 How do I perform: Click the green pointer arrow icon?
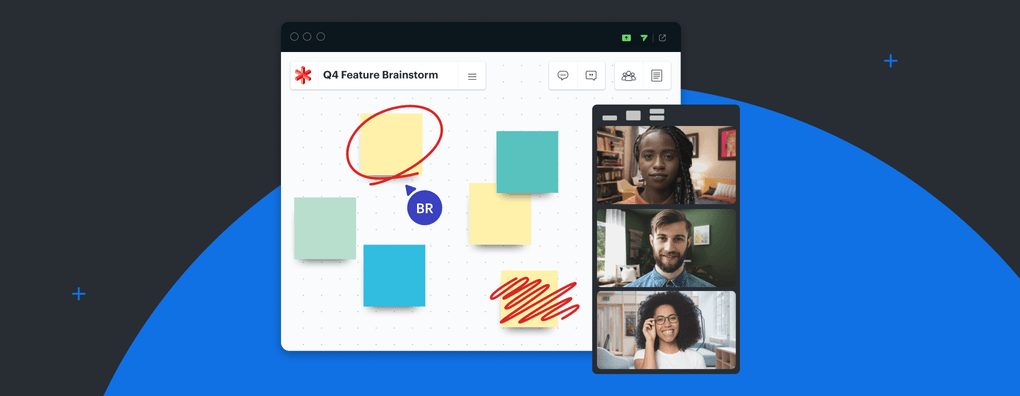click(x=644, y=38)
